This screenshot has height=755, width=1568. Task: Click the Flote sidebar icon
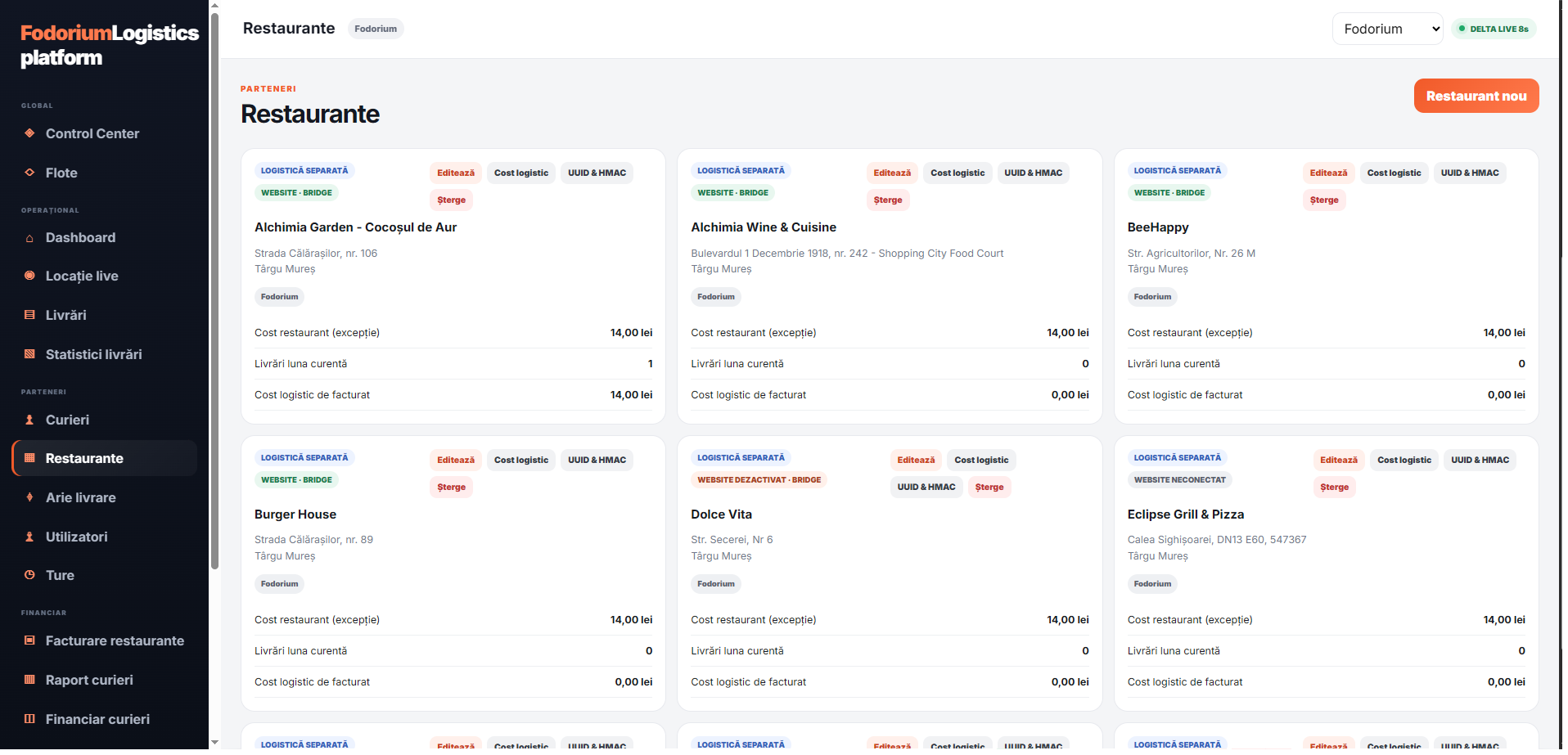(29, 173)
